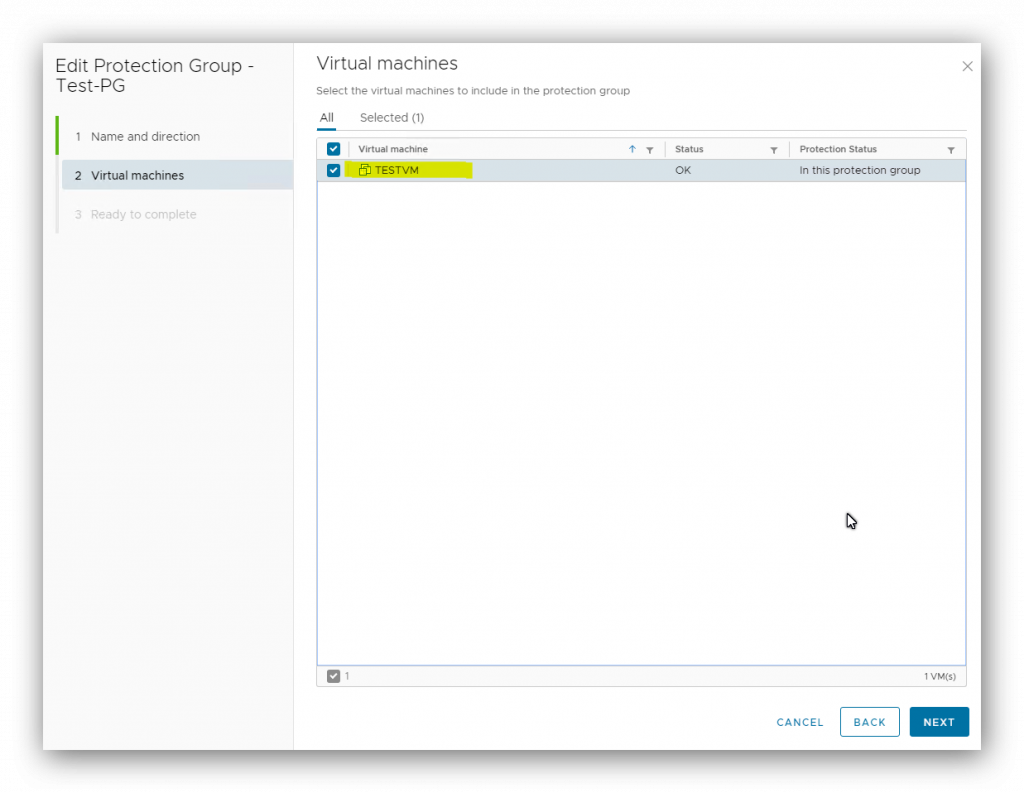Cancel the protection group edit
Screen dimensions: 1024x793
799,722
